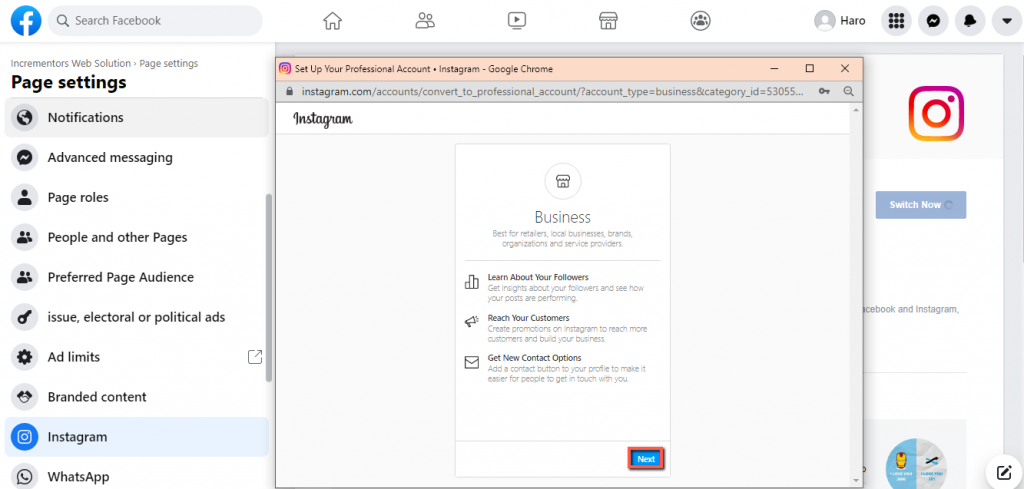
Task: Open the Friends icon in top bar
Action: tap(425, 21)
